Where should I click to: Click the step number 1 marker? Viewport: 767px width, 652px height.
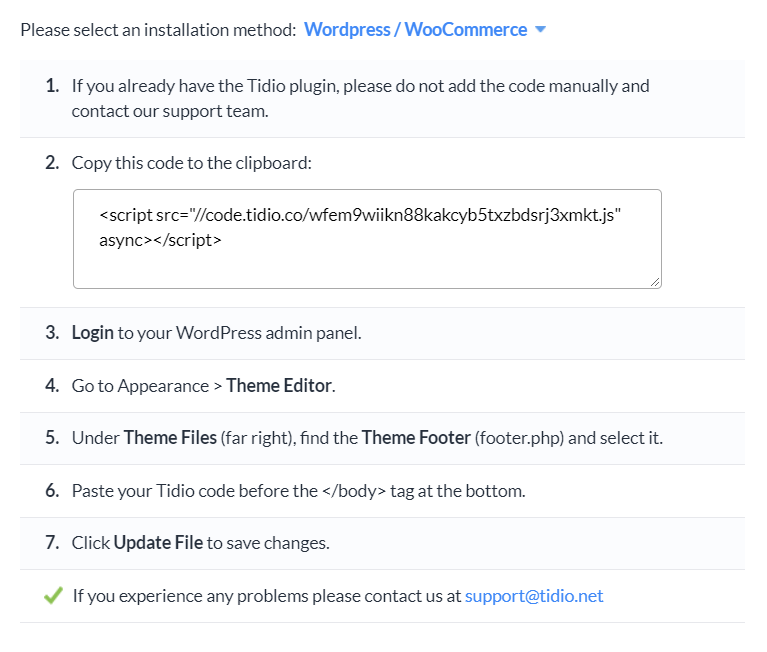(x=52, y=86)
